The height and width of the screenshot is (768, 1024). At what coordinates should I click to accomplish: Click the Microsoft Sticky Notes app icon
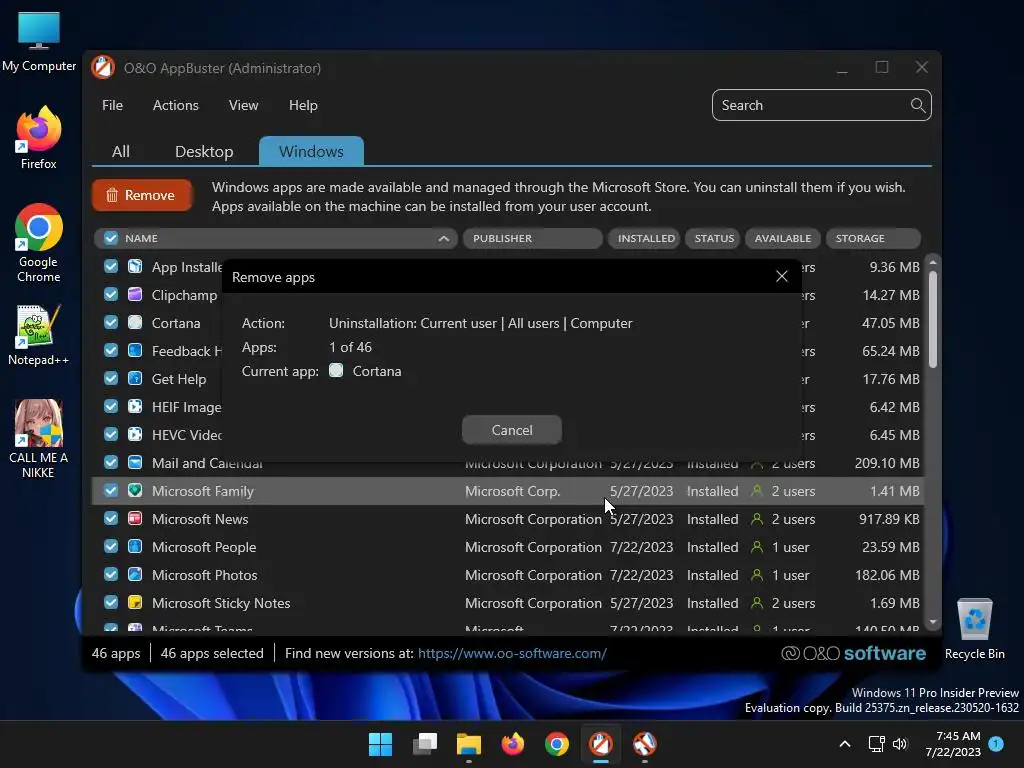[x=135, y=603]
